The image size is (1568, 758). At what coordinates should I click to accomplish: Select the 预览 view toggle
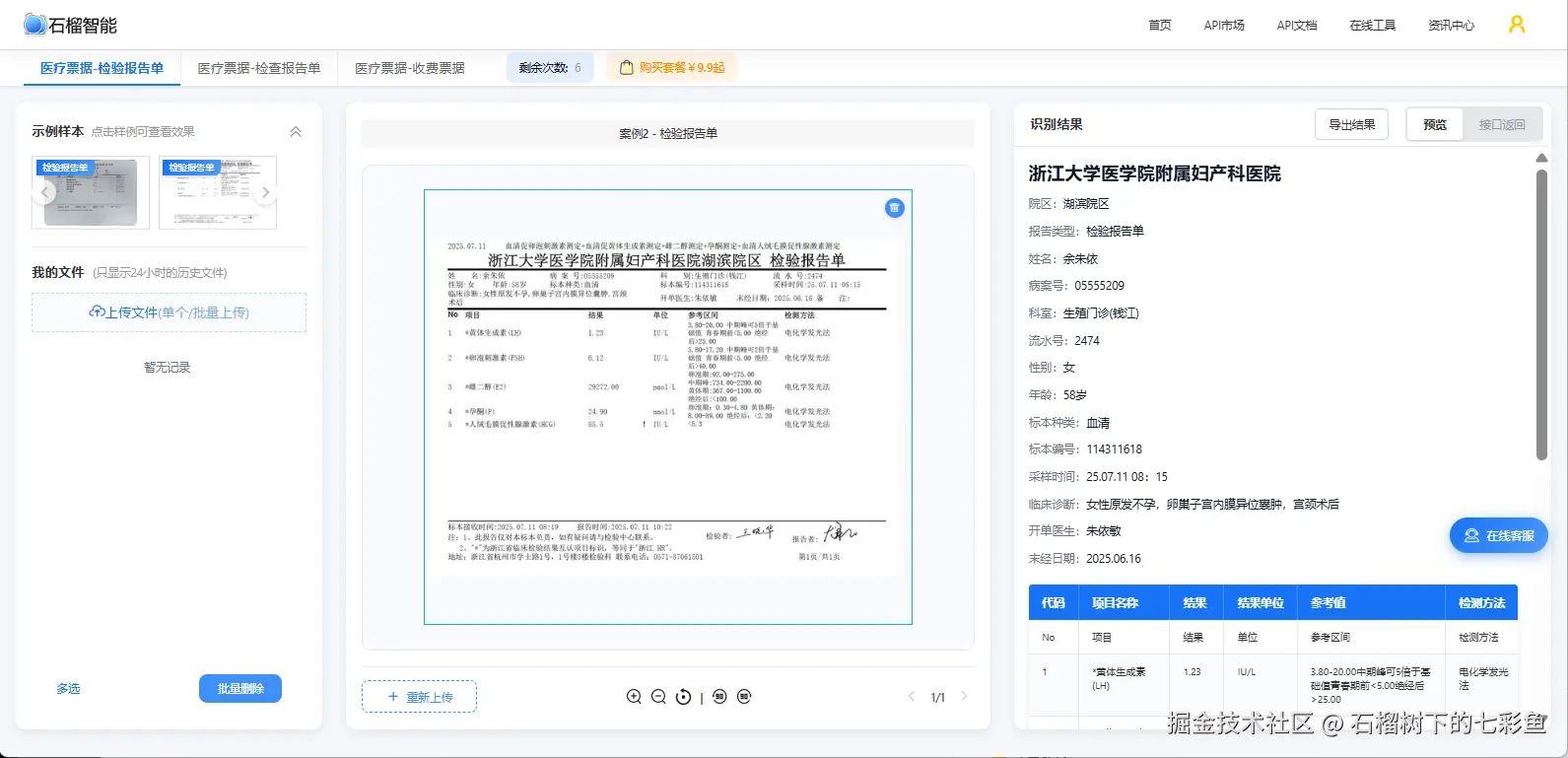[1435, 124]
